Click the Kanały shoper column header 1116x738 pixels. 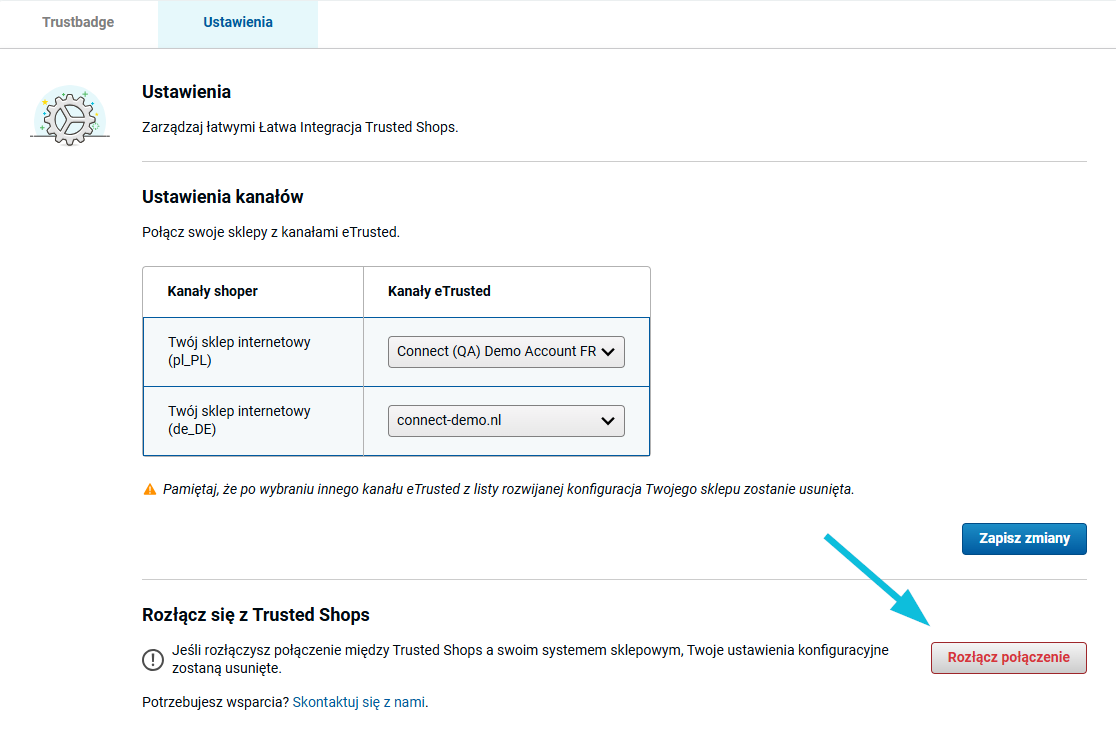click(x=213, y=291)
